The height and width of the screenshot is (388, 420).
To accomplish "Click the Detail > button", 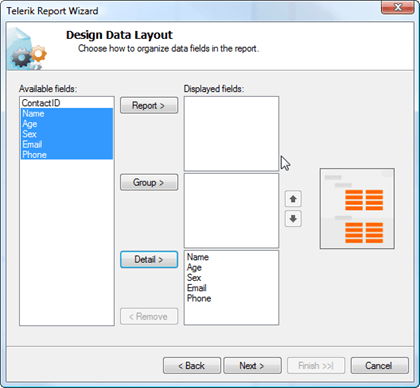I will 149,259.
